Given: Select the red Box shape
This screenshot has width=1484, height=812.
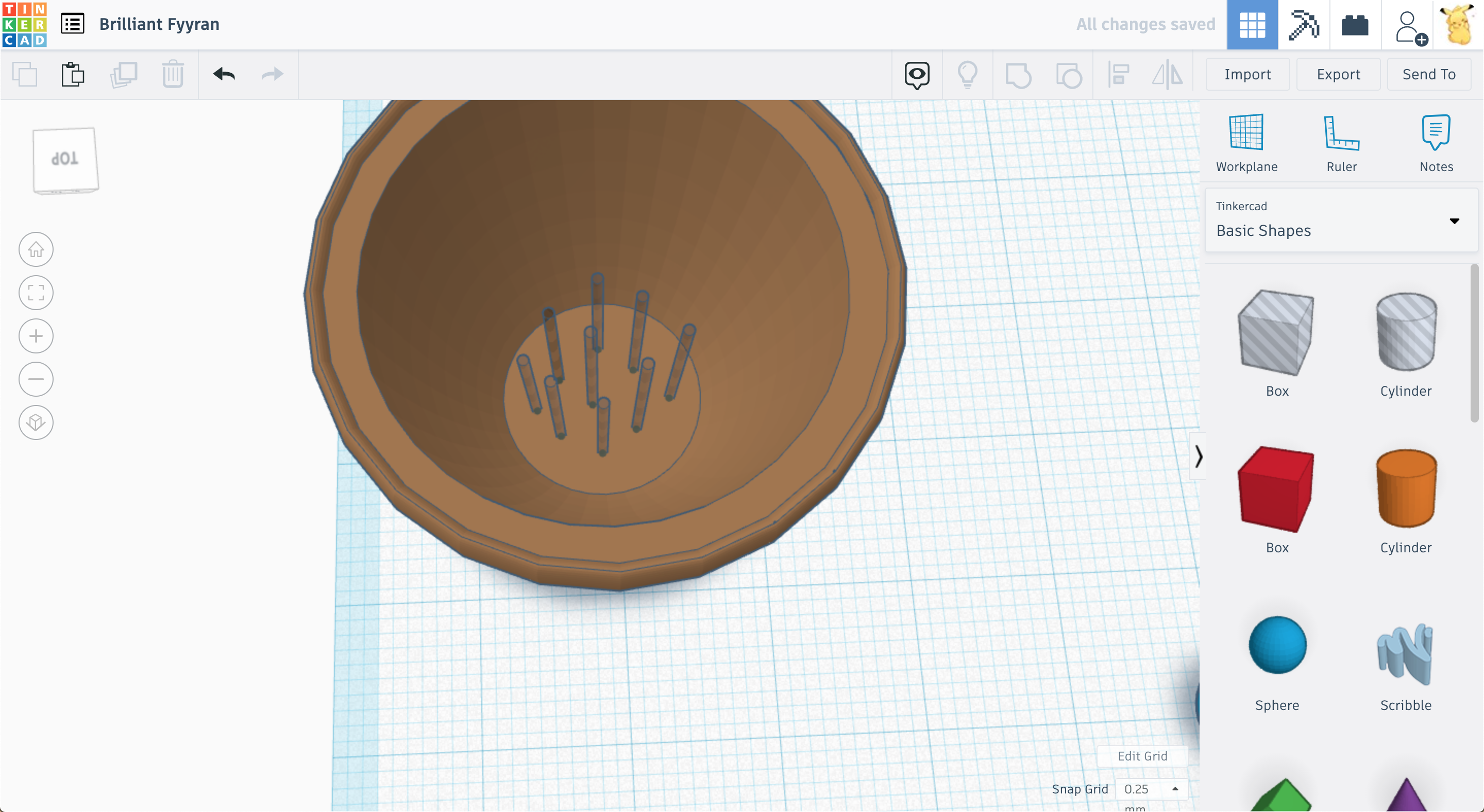Looking at the screenshot, I should tap(1277, 489).
